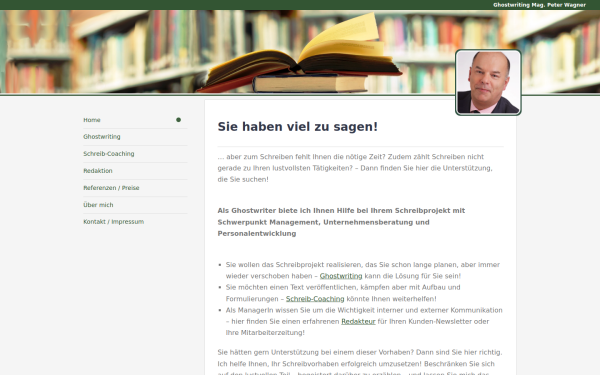
Task: Click the portrait photo of Peter Wagner
Action: click(x=488, y=82)
